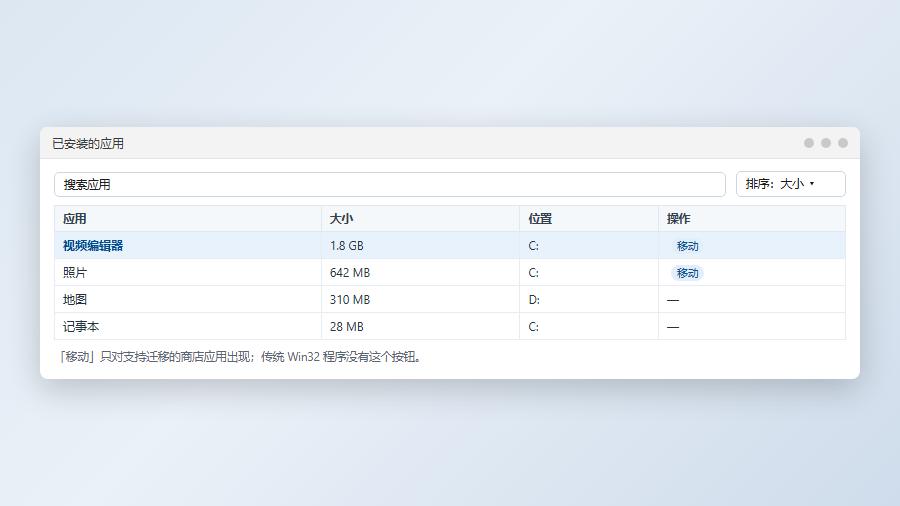Click the C: location cell for 视频编辑器

589,246
